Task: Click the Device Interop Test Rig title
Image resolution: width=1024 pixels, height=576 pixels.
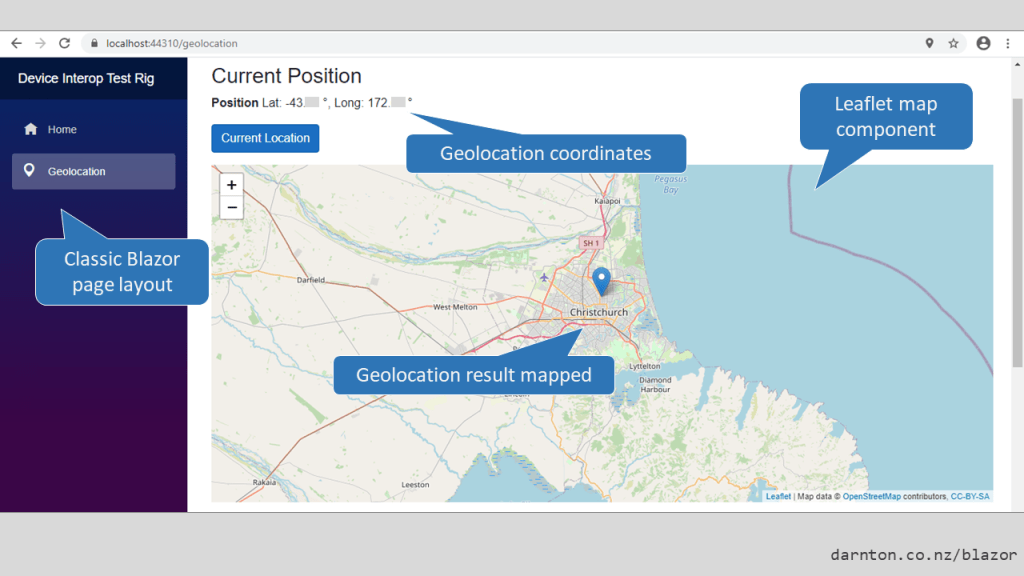Action: pos(86,78)
